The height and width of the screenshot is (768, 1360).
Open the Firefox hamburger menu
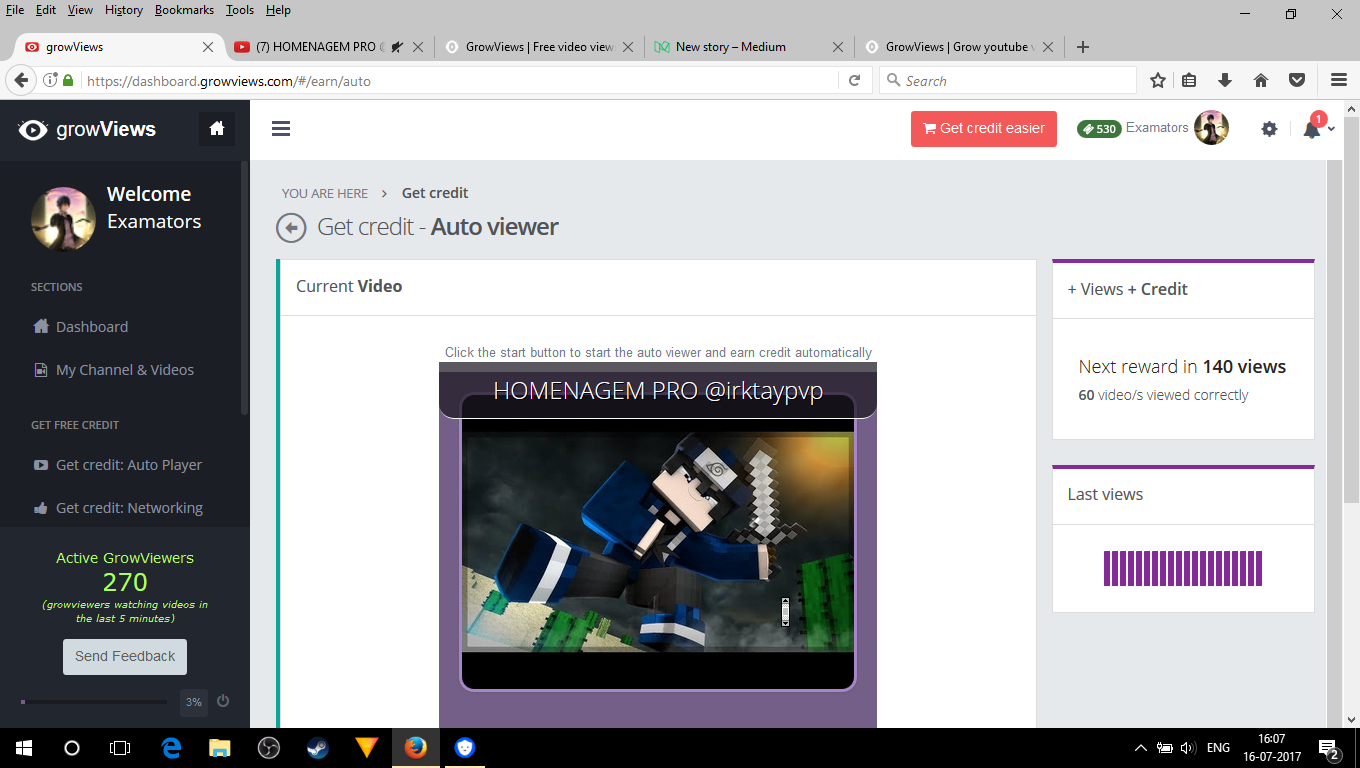(x=1339, y=81)
